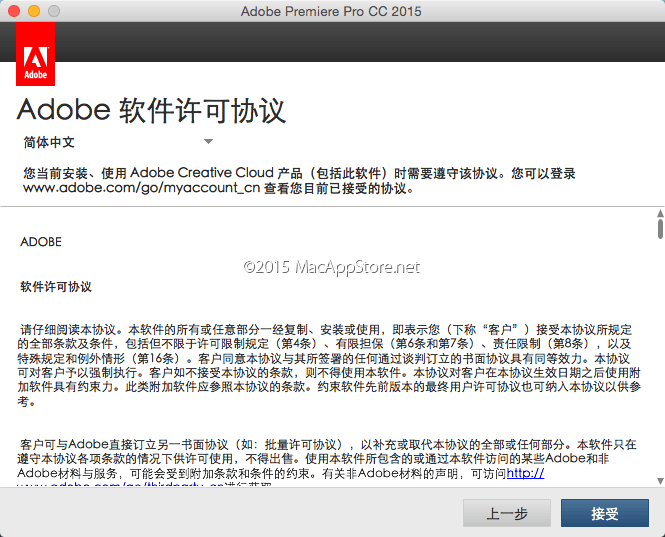
Task: Open the http:// third-party link
Action: [x=525, y=473]
